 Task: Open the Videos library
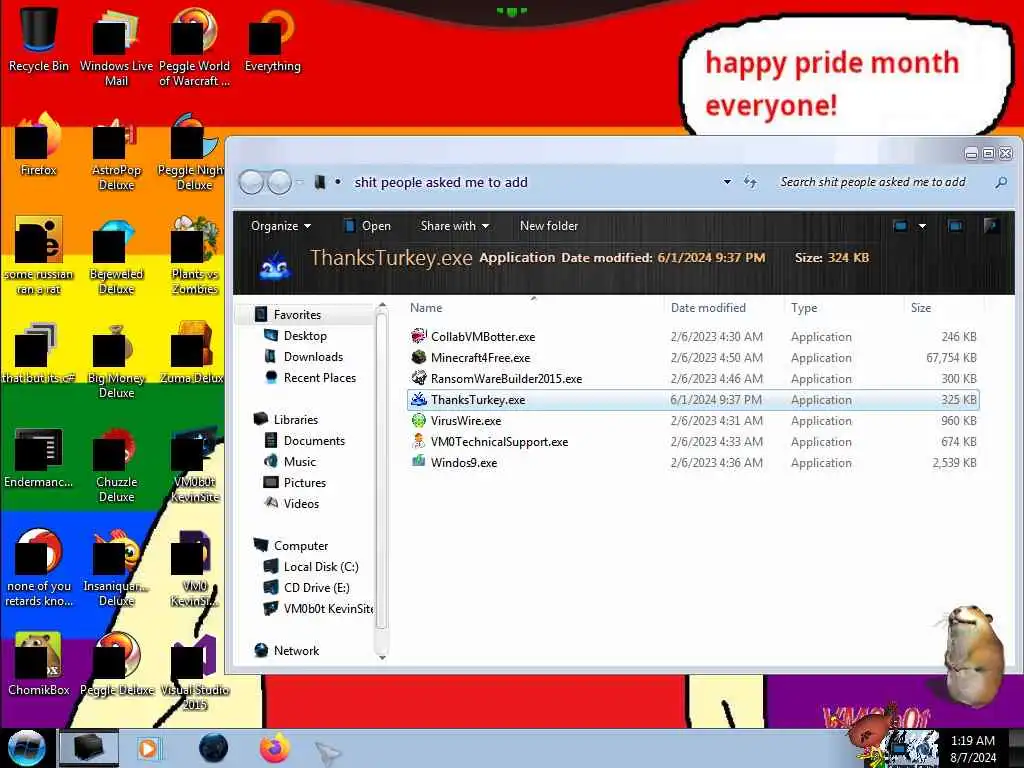coord(301,504)
